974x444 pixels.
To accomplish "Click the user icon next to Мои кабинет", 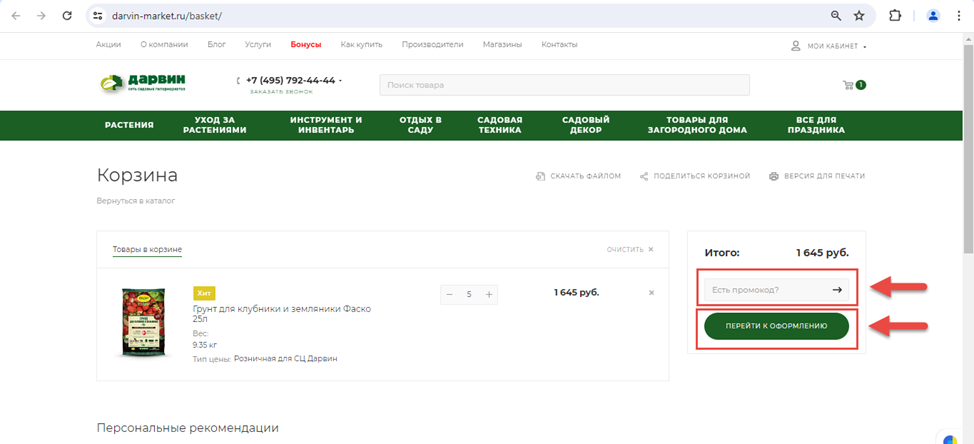I will (x=795, y=46).
